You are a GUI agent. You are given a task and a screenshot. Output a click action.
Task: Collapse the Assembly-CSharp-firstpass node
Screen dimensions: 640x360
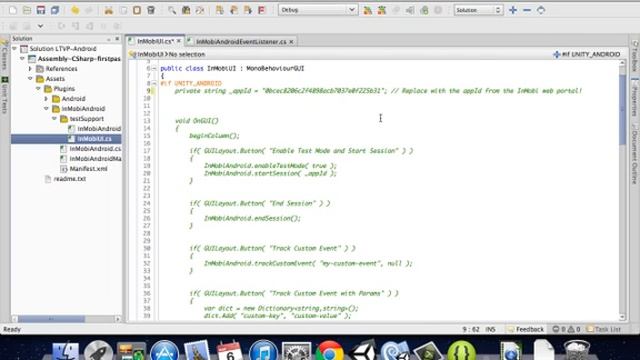coord(22,59)
